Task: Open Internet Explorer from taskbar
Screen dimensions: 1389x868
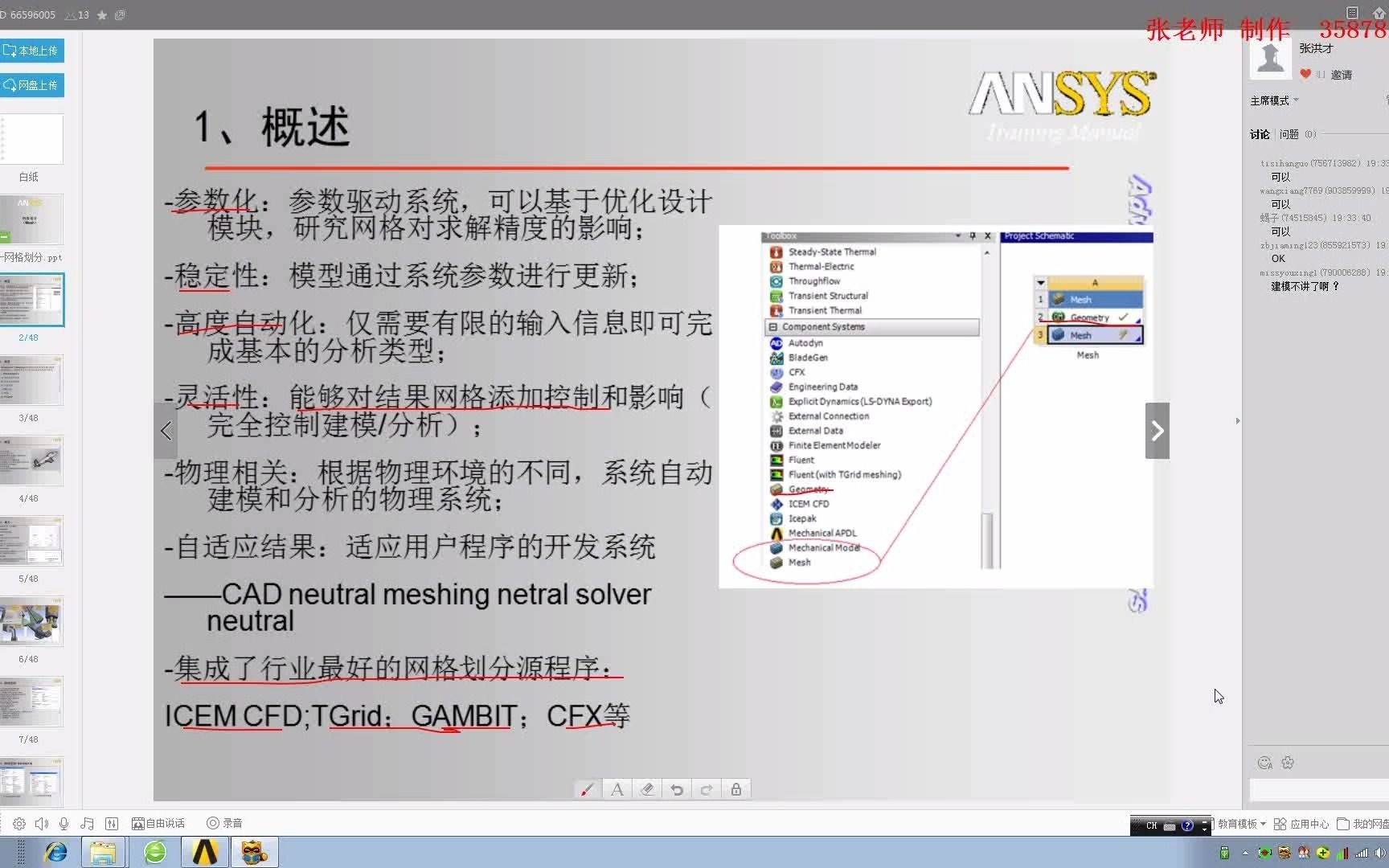Action: 55,852
